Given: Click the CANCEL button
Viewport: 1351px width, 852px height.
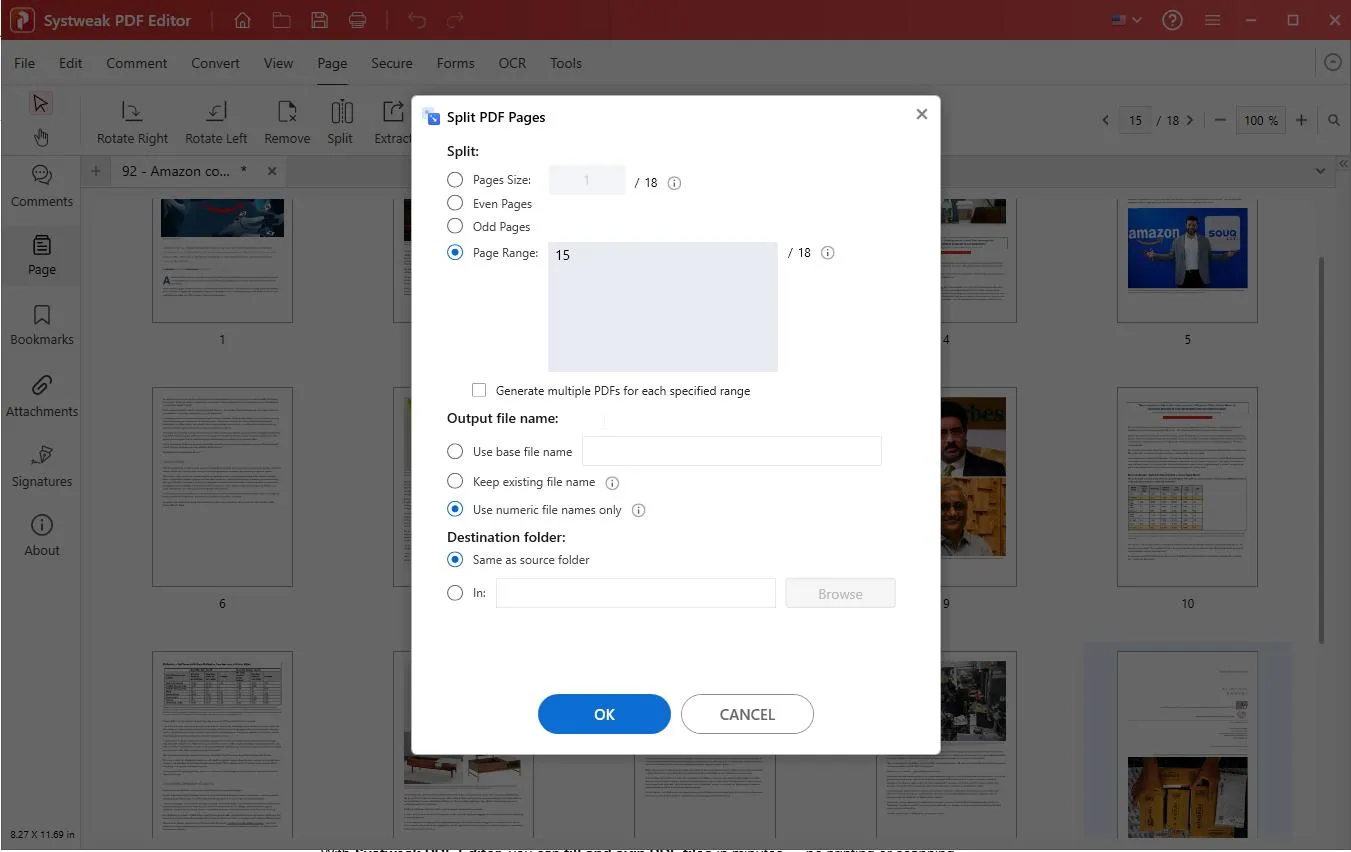Looking at the screenshot, I should pos(747,714).
